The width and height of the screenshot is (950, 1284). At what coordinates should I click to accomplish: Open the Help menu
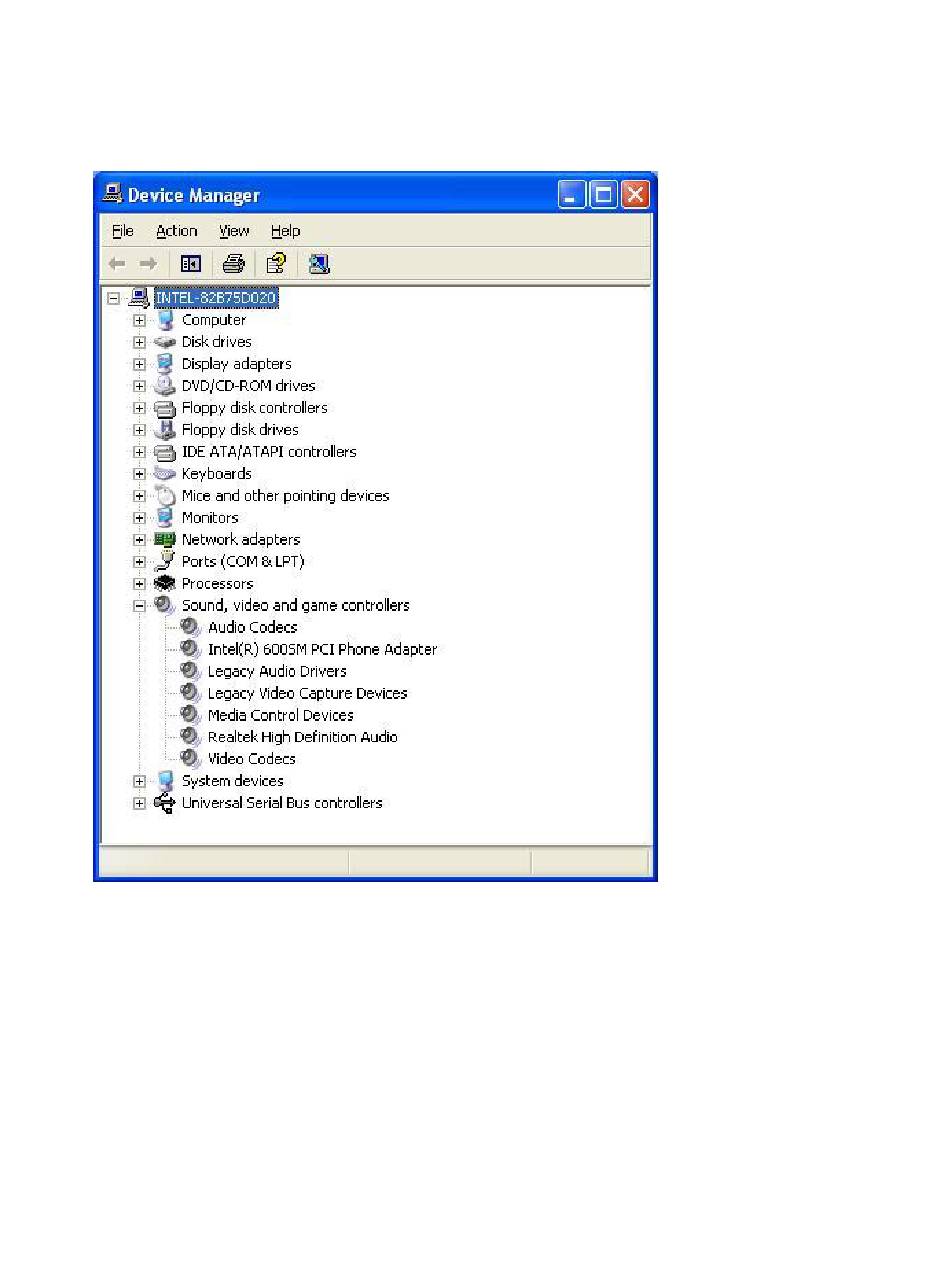(x=285, y=231)
